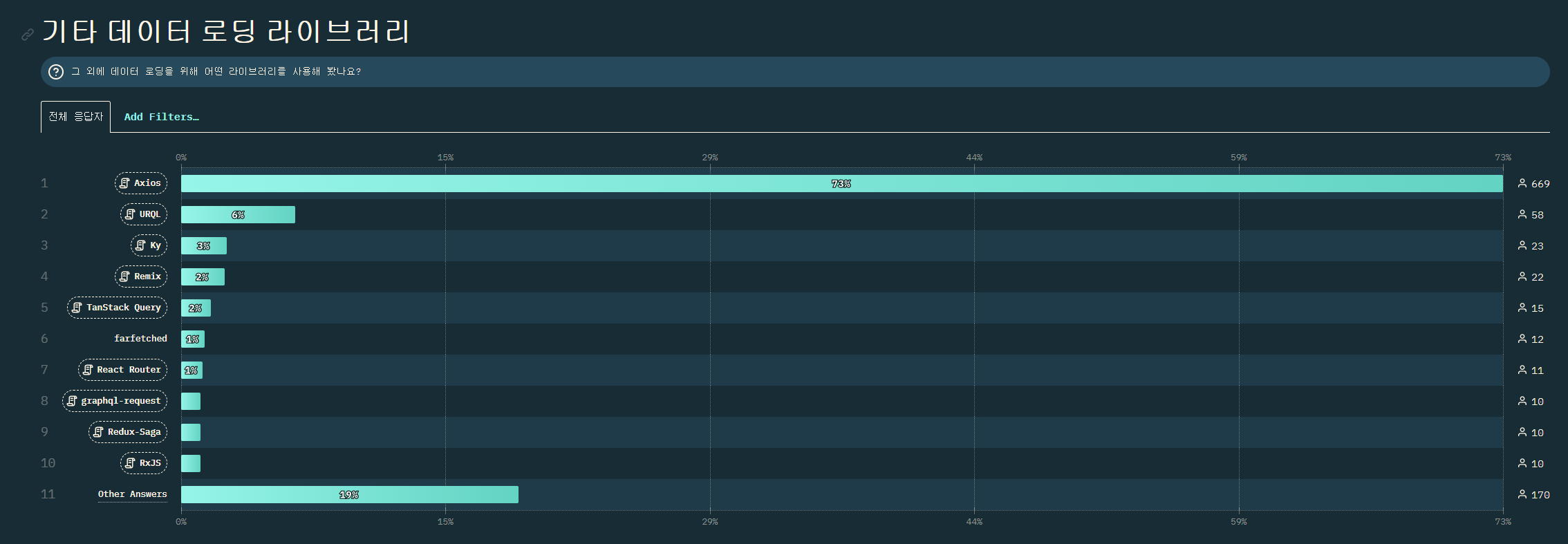Click the bottom axis 59% label
This screenshot has height=544, width=1568.
click(1239, 522)
